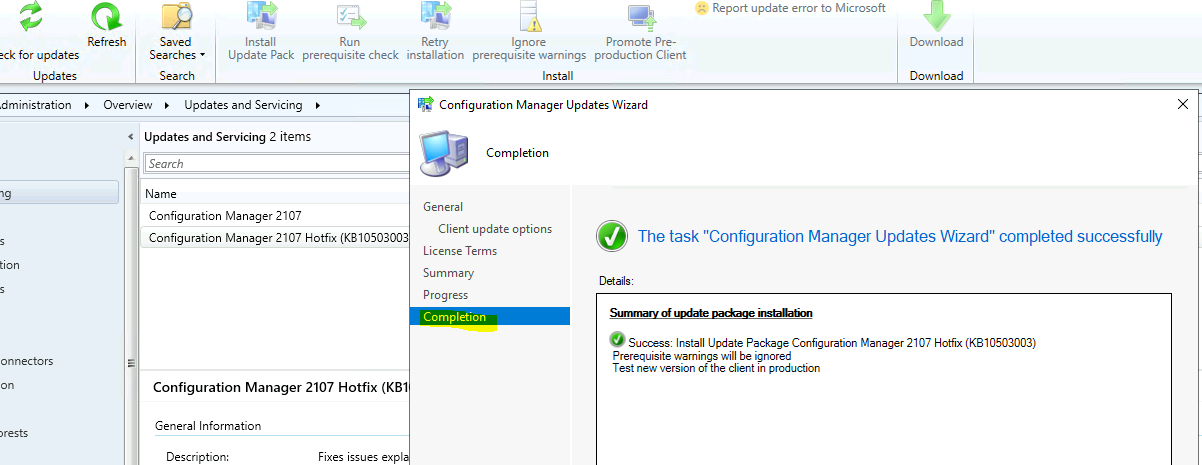Click the Success Install Update Package line
This screenshot has width=1202, height=465.
832,342
